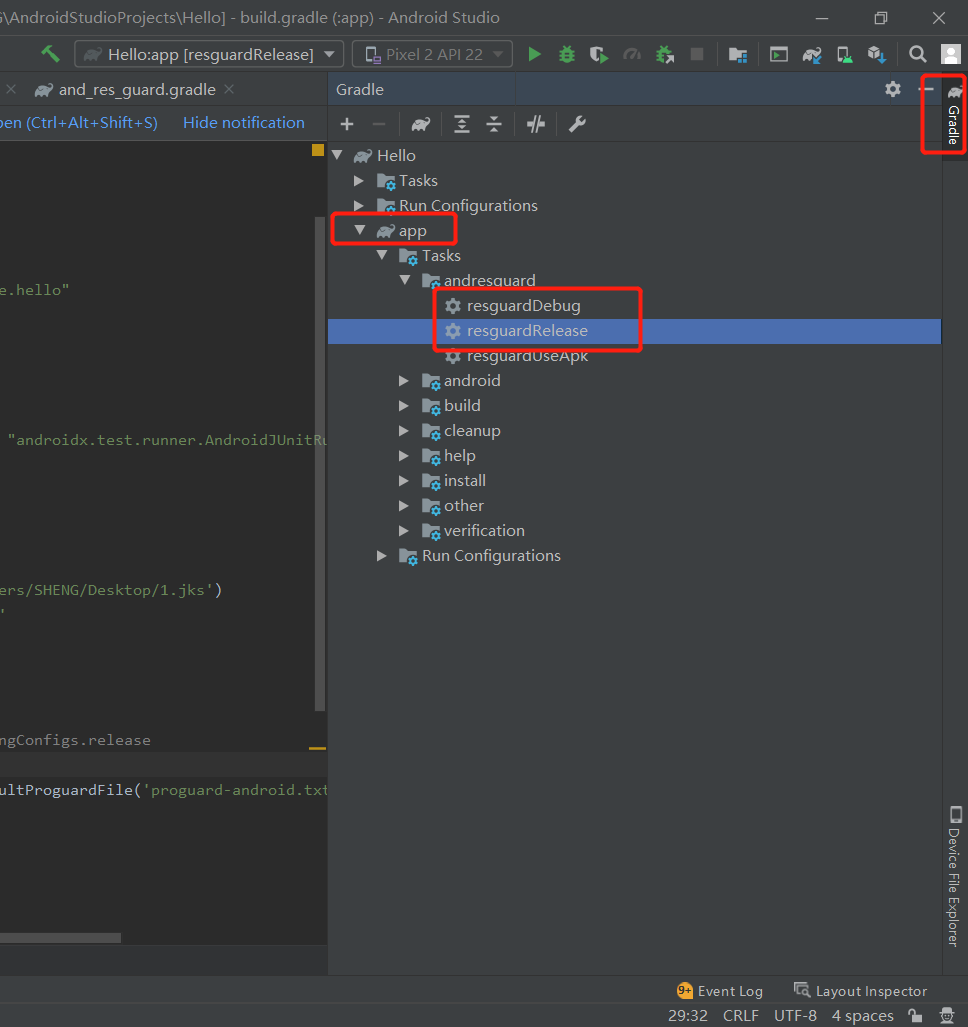Switch to and_res_guard.gradle tab
The width and height of the screenshot is (968, 1027).
[136, 90]
